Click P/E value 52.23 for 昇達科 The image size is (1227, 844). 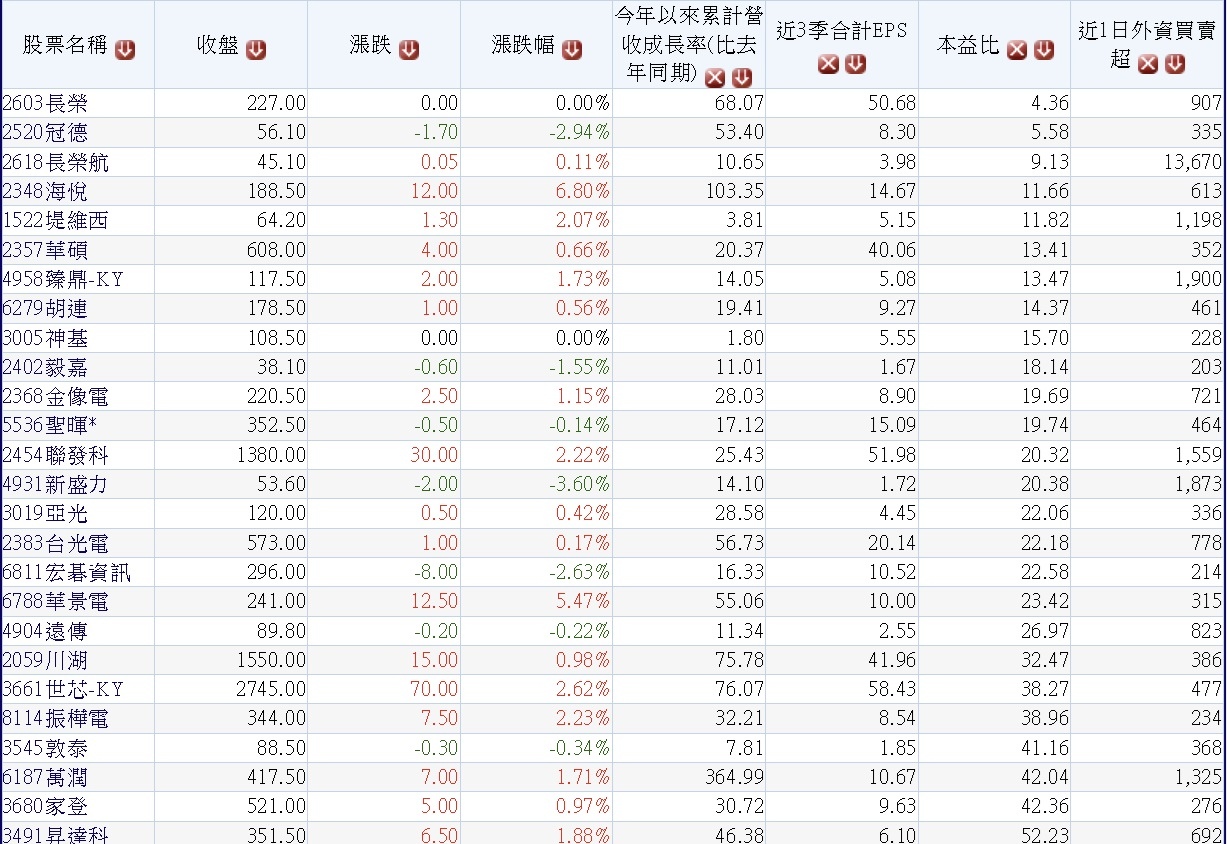point(1045,837)
